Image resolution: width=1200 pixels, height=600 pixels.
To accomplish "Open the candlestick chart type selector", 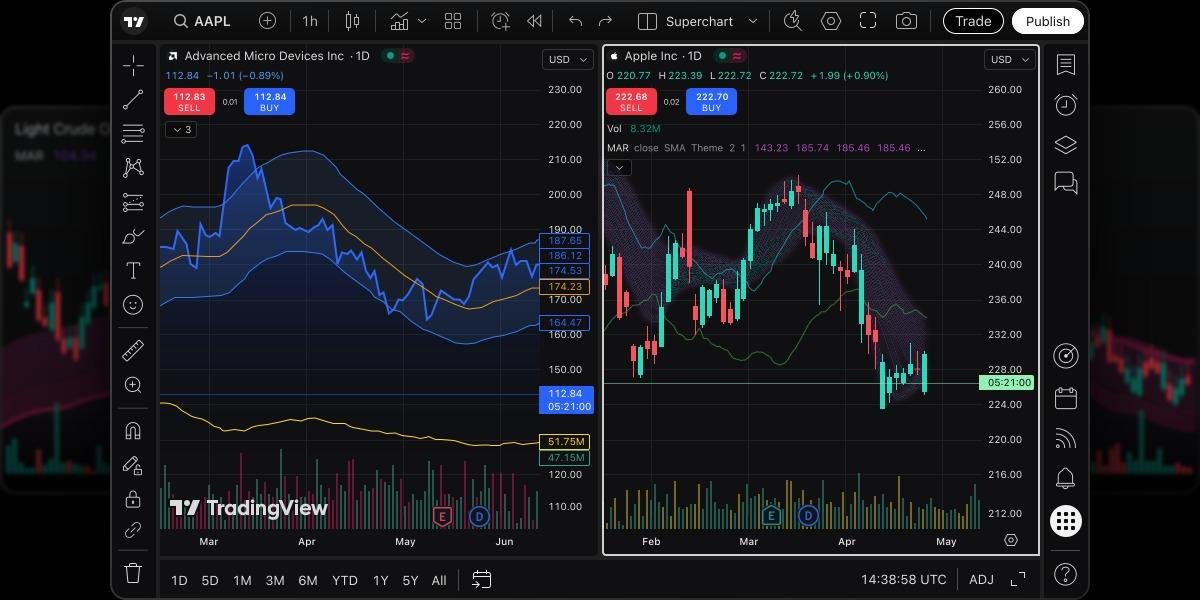I will [x=351, y=21].
